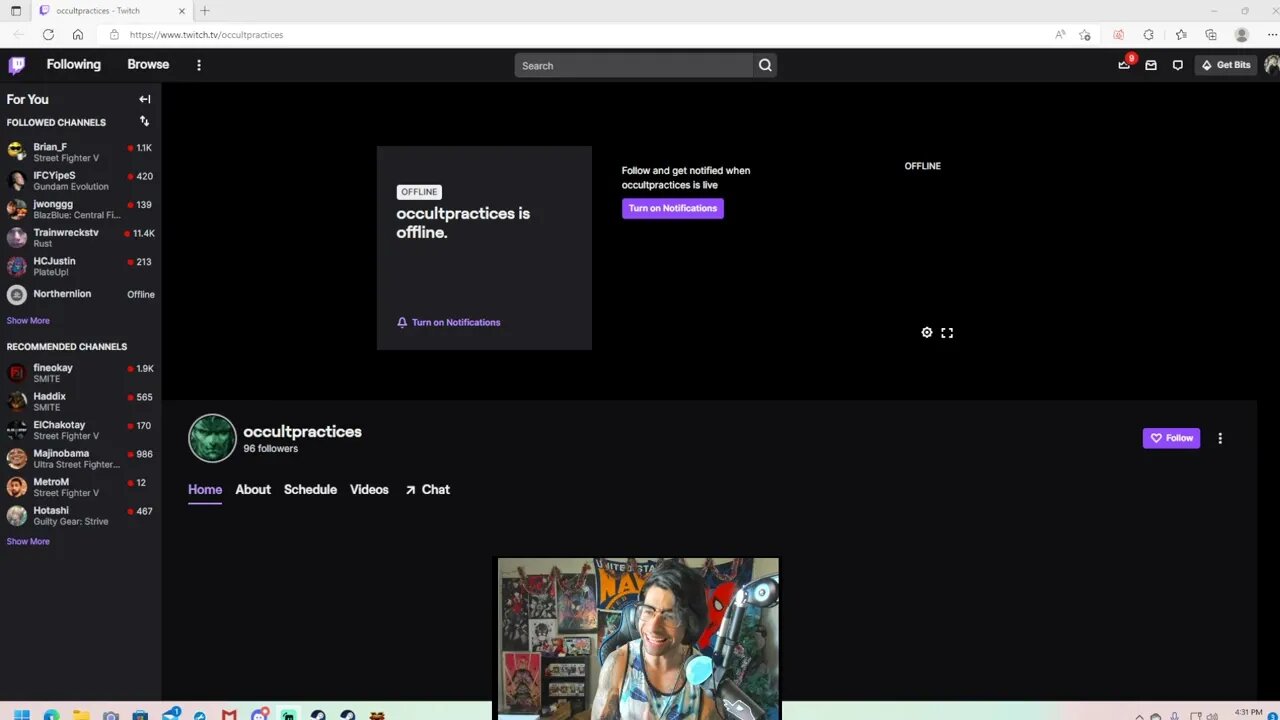Open offline Northernlion channel
Screen dimensions: 1280x720
[x=80, y=294]
